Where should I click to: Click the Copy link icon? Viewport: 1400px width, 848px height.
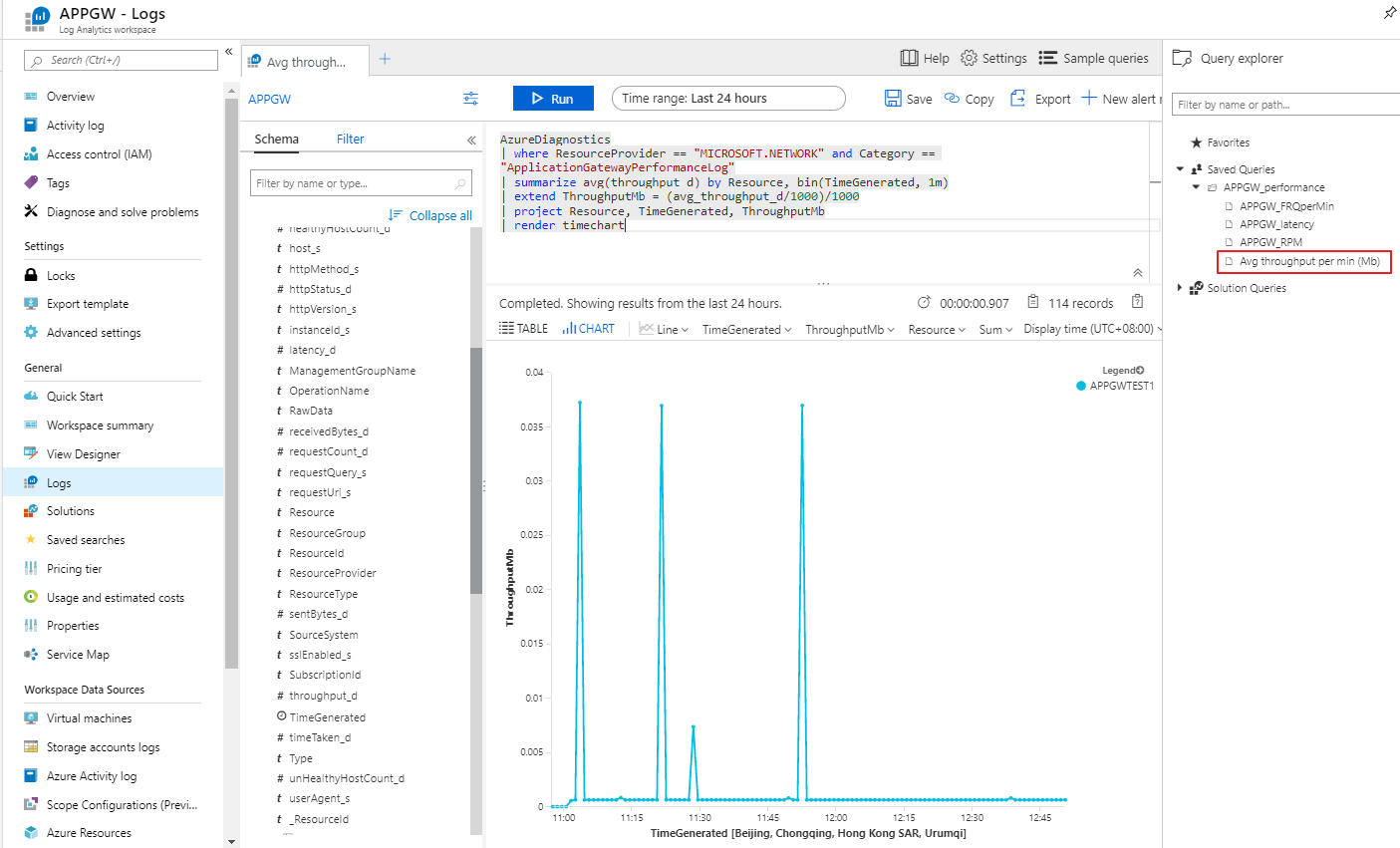click(x=952, y=99)
